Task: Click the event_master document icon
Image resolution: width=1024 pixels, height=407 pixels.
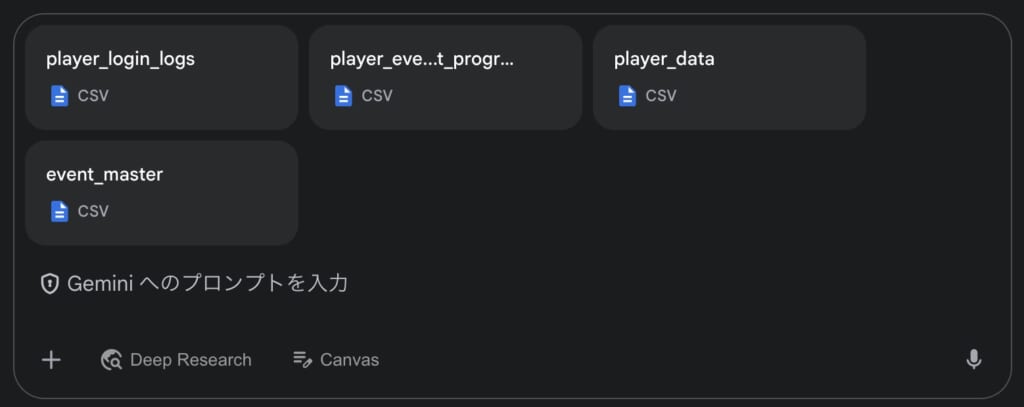Action: pyautogui.click(x=60, y=211)
